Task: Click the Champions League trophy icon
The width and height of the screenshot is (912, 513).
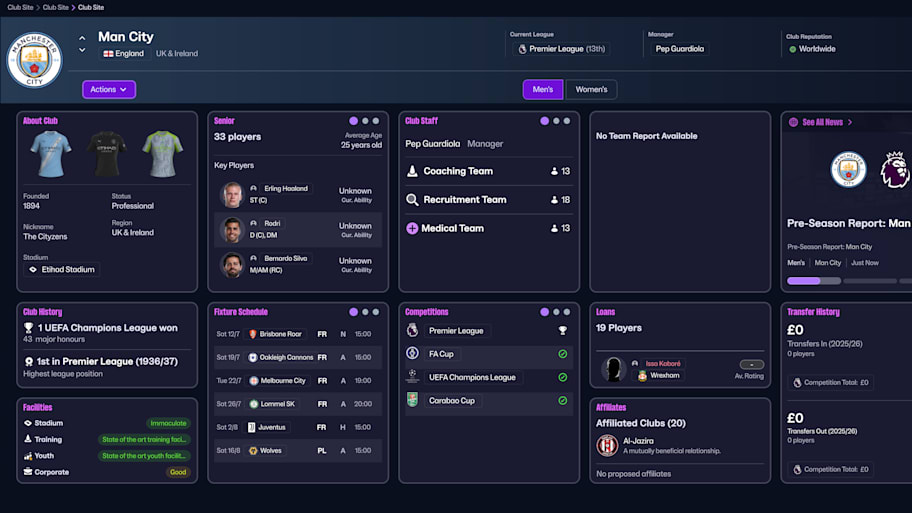Action: [x=28, y=328]
